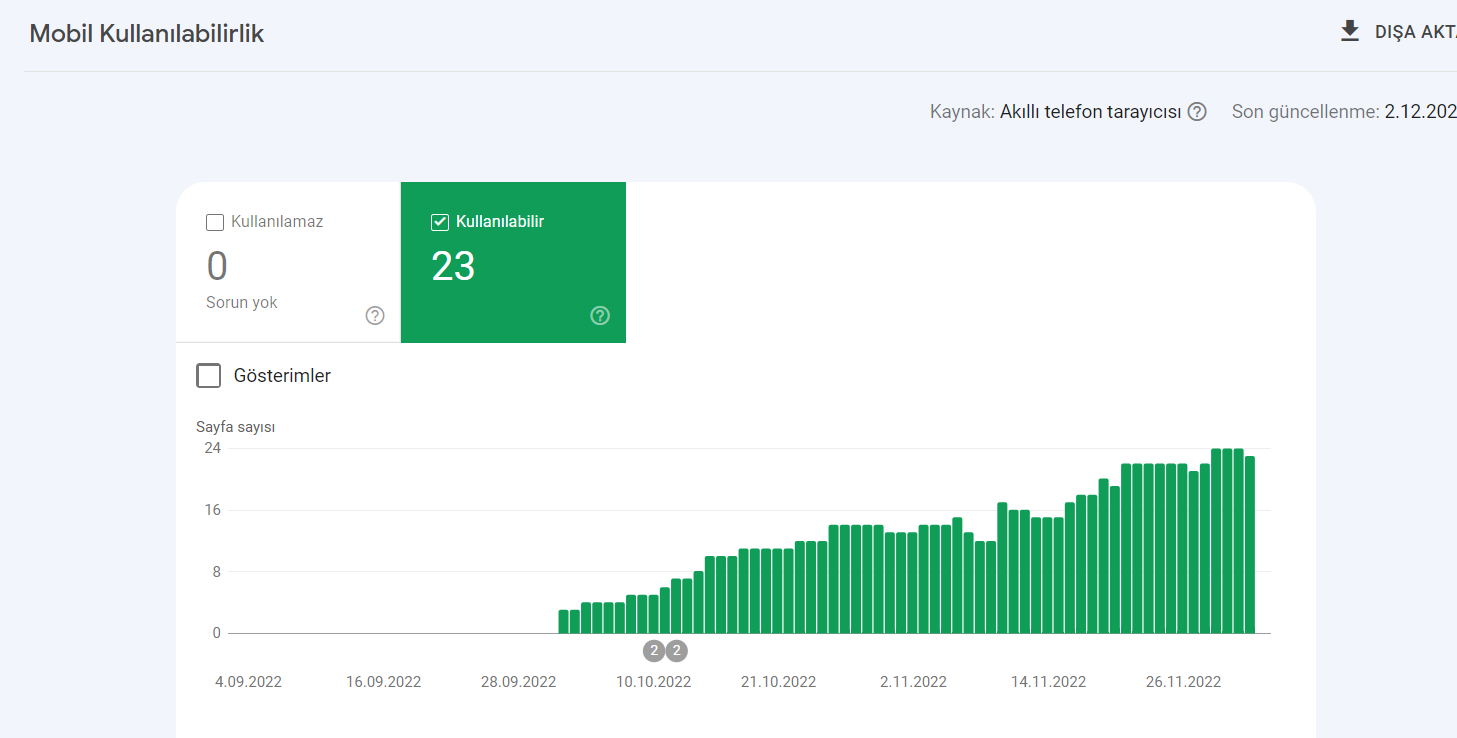1457x738 pixels.
Task: Select the Kullanılamaz 0 card
Action: [x=288, y=262]
